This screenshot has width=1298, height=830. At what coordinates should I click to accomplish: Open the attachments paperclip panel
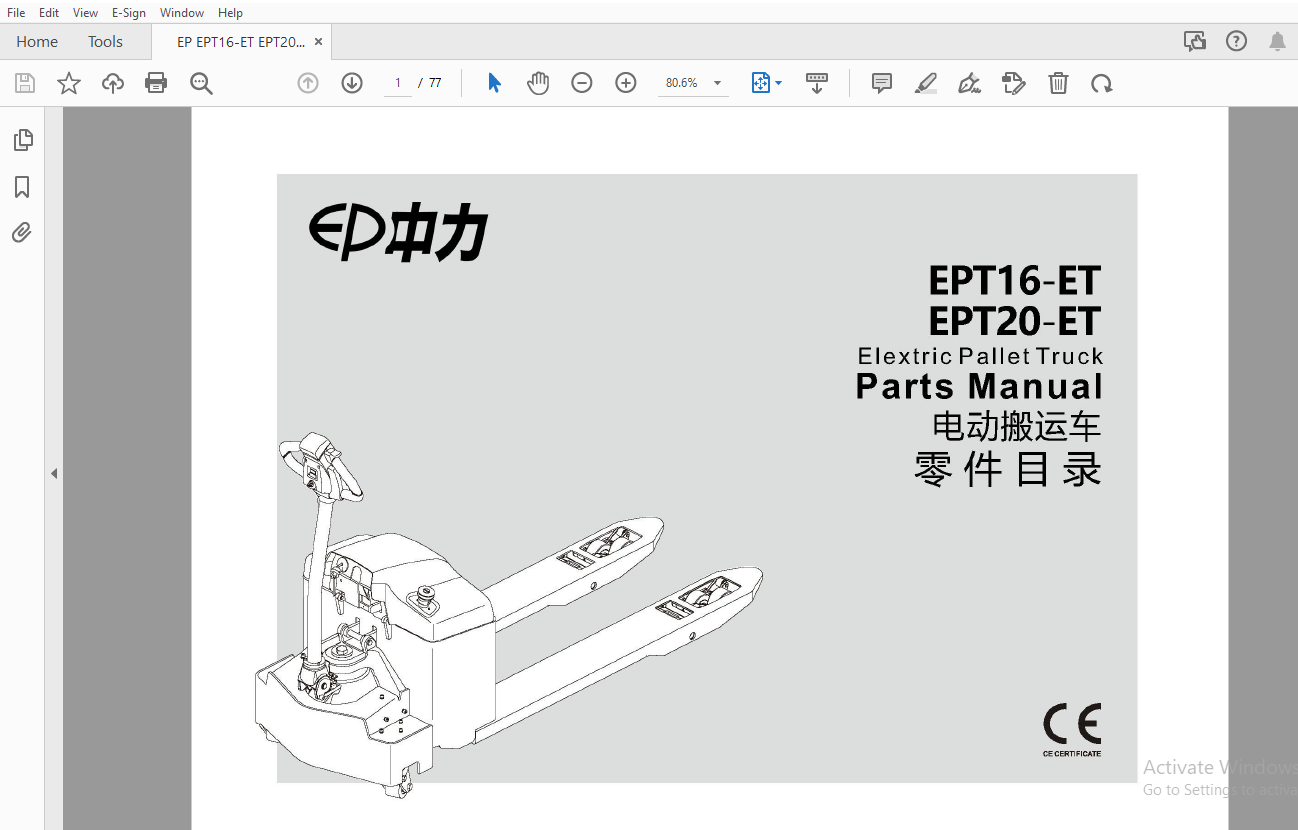pos(22,233)
